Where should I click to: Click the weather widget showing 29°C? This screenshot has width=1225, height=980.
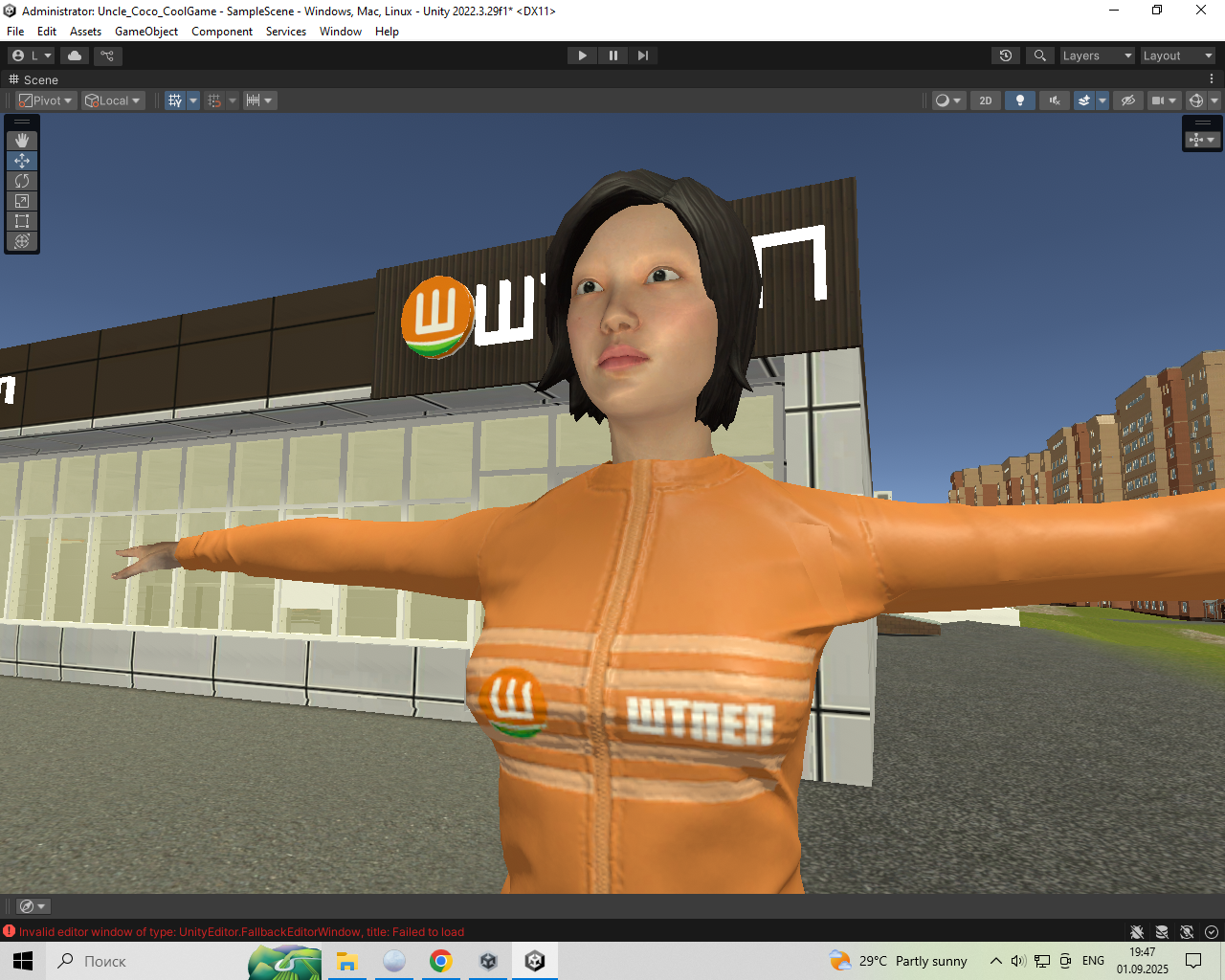click(899, 961)
